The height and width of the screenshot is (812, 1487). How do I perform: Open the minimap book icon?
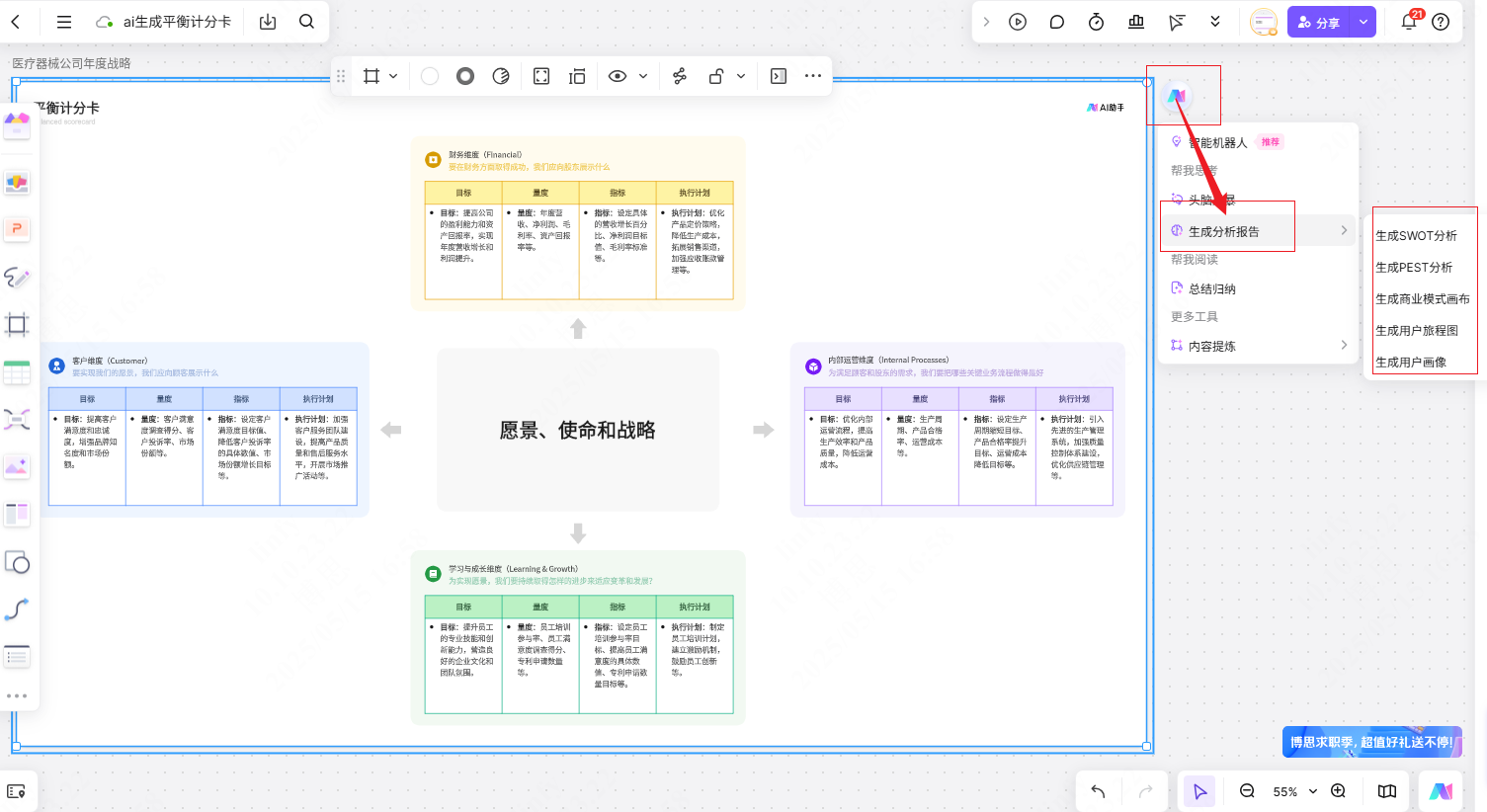pyautogui.click(x=1387, y=791)
